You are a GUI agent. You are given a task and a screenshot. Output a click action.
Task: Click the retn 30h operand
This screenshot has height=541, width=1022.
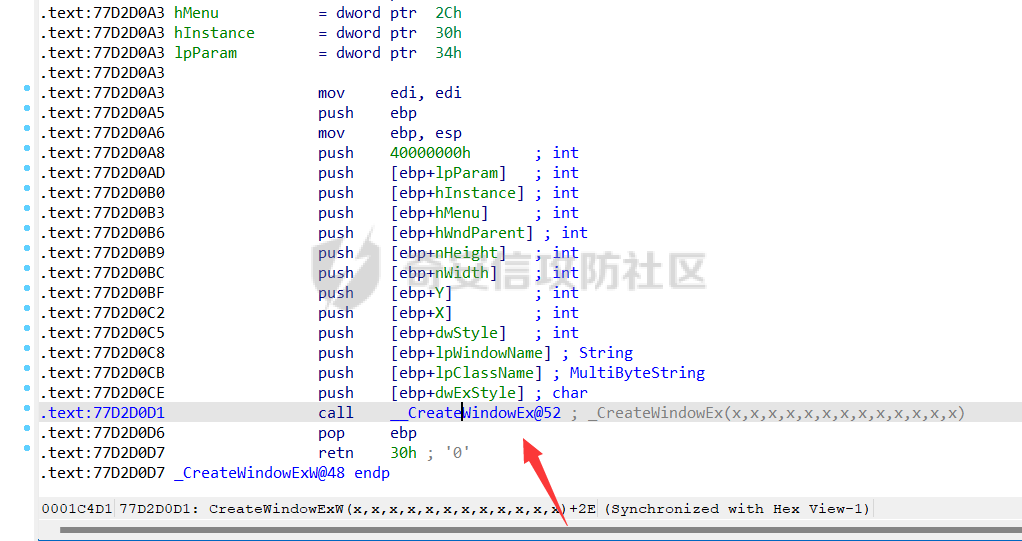click(403, 453)
